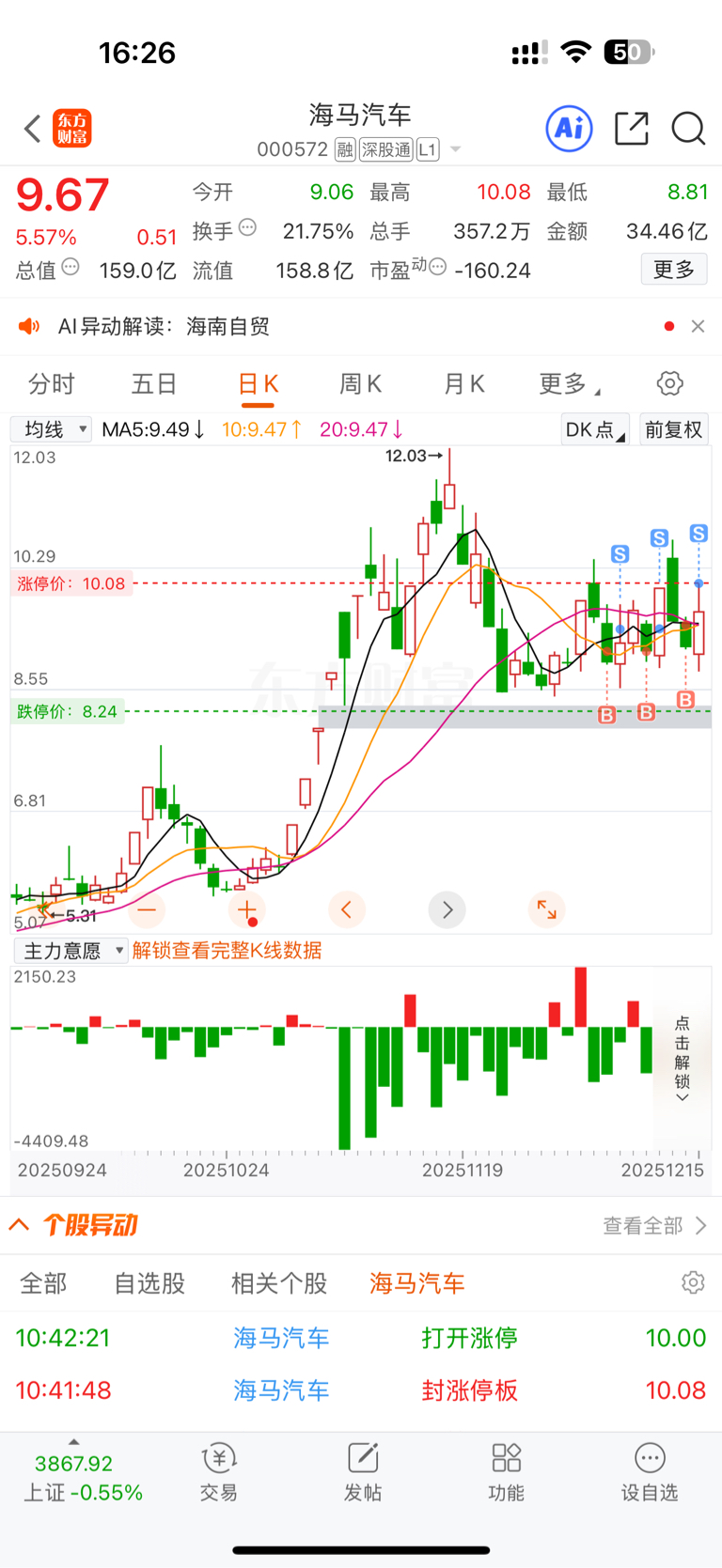The height and width of the screenshot is (1568, 722).
Task: Tap the AI异动解读 speaker icon
Action: click(29, 326)
